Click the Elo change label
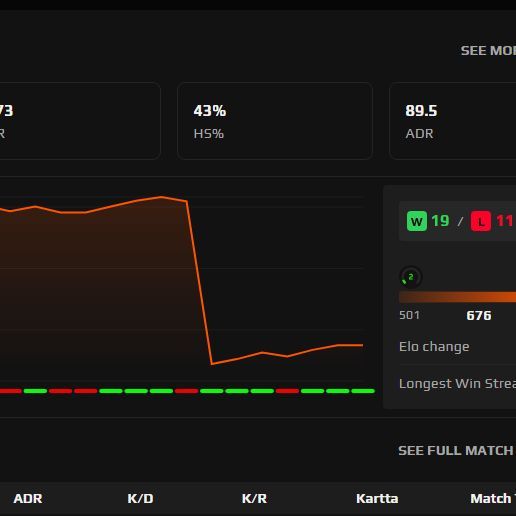Image resolution: width=516 pixels, height=516 pixels. tap(434, 347)
